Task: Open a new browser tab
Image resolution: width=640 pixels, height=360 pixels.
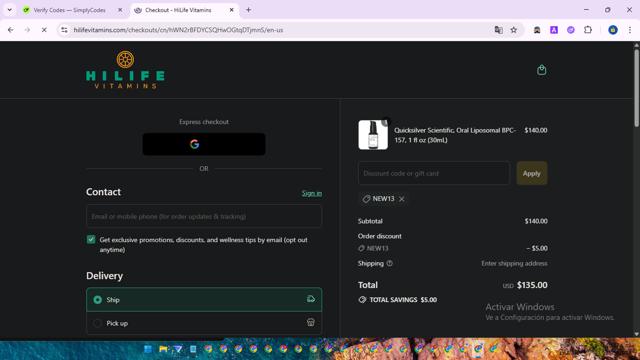Action: pyautogui.click(x=249, y=10)
